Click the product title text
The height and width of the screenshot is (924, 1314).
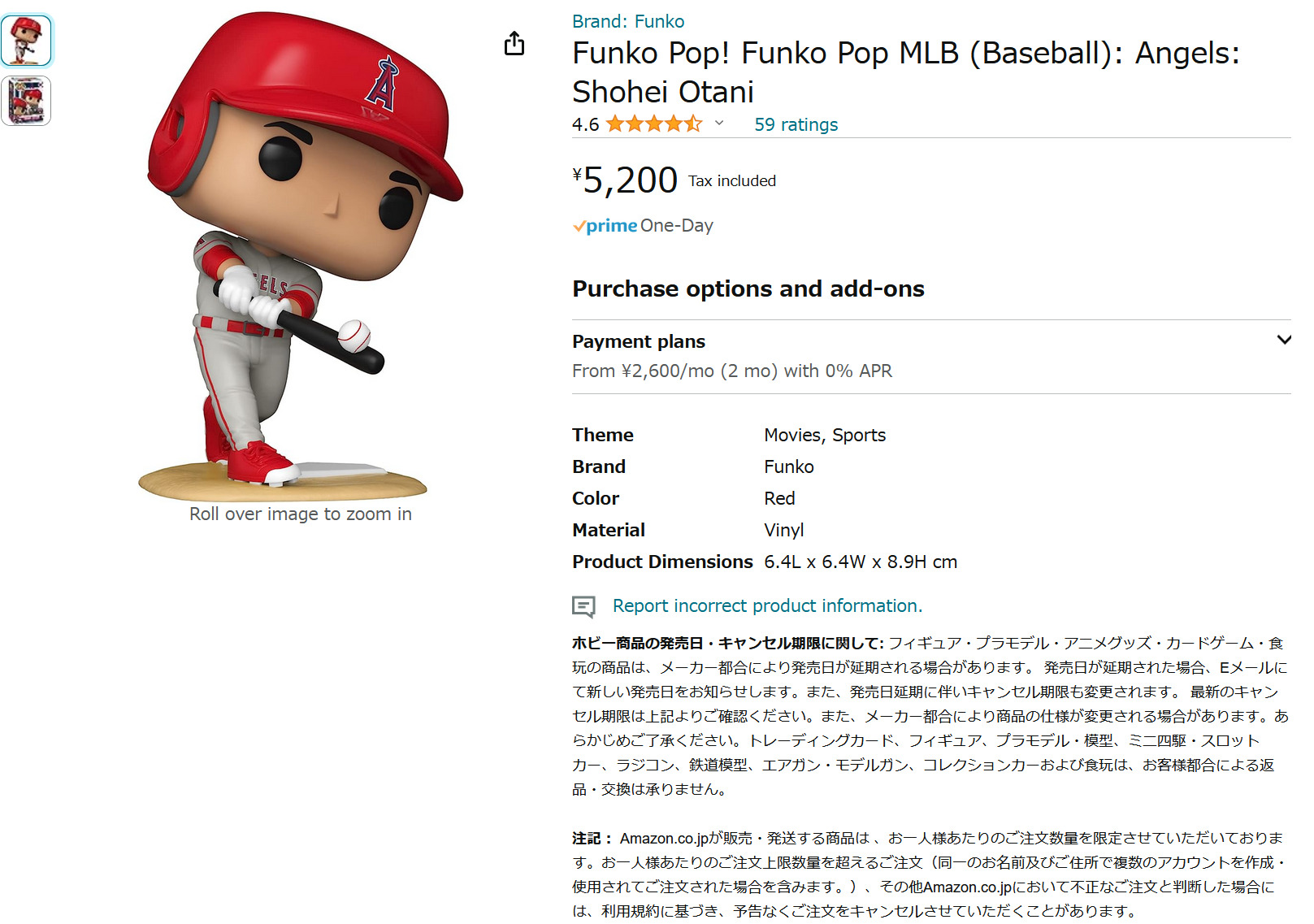pos(906,72)
